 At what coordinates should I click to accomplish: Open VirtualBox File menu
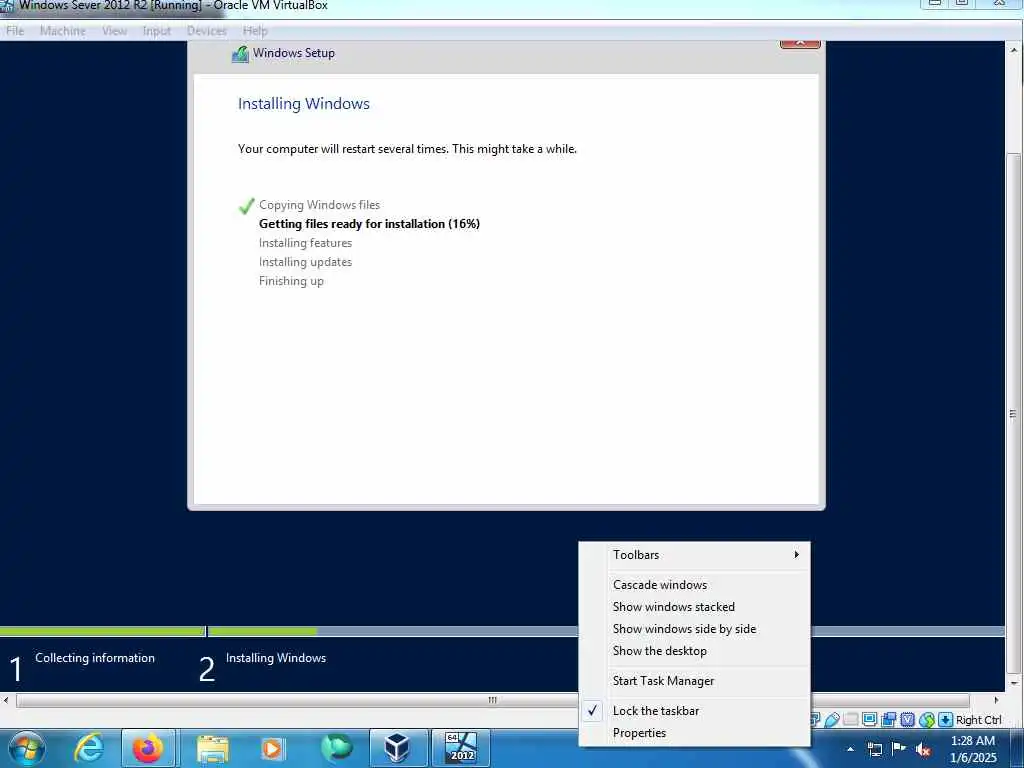coord(14,31)
